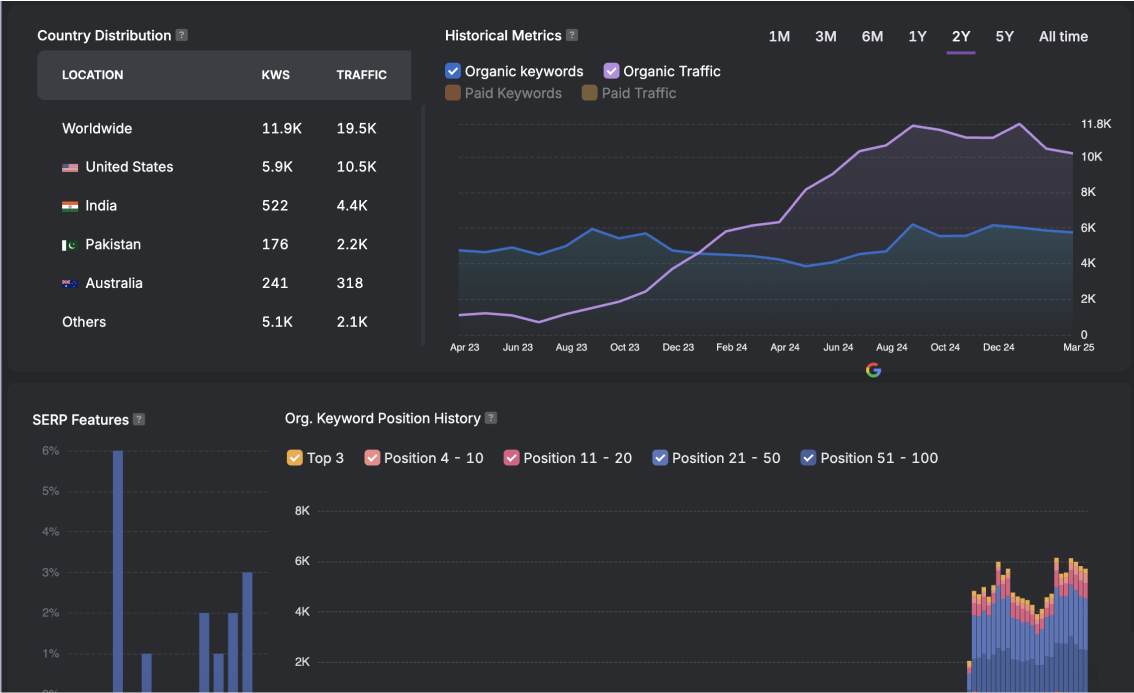Click United States location name
The width and height of the screenshot is (1134, 693).
point(129,167)
